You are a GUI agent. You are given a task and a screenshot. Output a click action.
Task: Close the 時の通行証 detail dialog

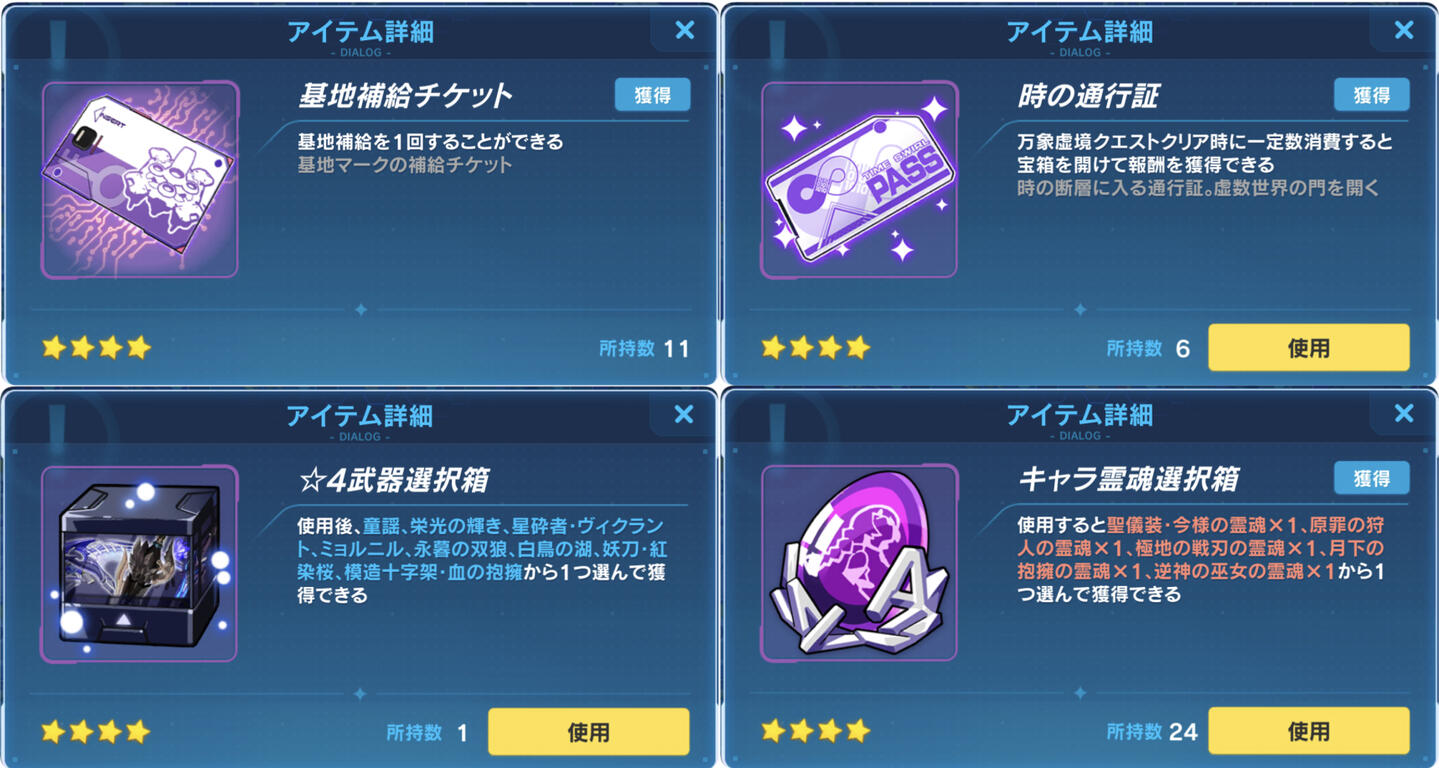1404,30
